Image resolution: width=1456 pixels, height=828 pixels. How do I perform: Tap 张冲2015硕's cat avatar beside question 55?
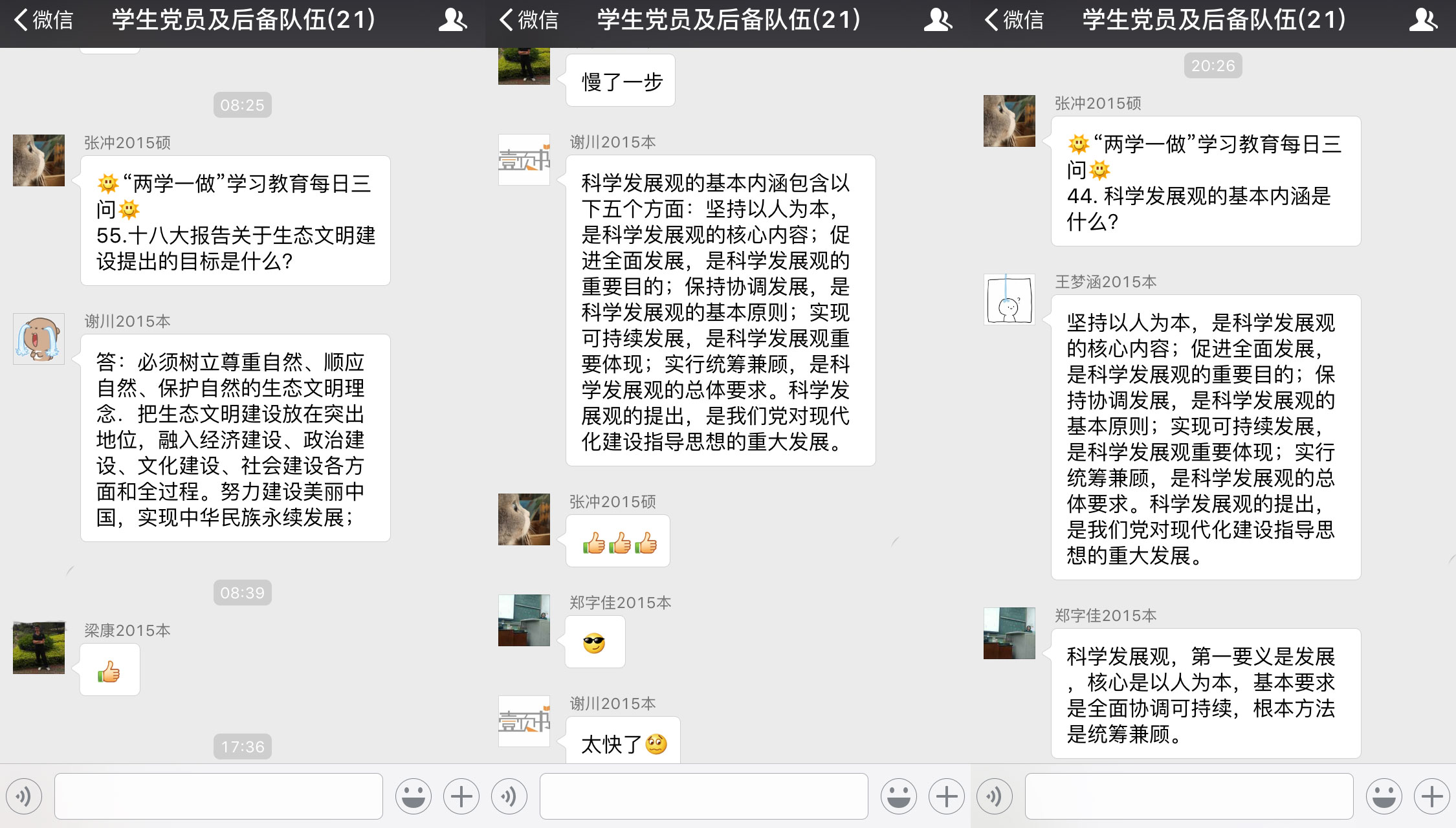[x=39, y=160]
